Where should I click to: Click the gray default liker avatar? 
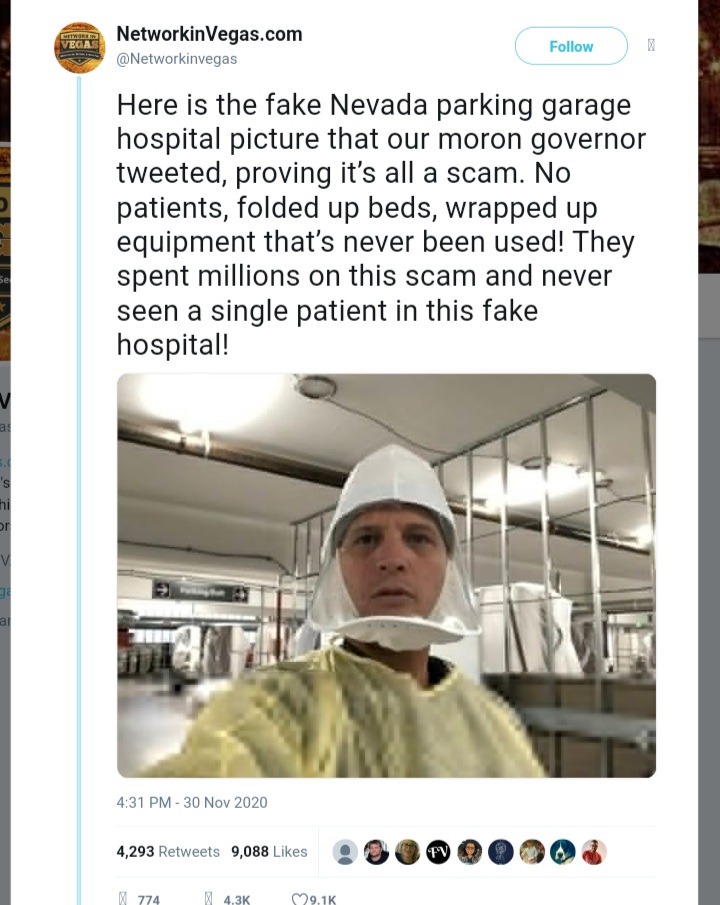click(x=345, y=852)
